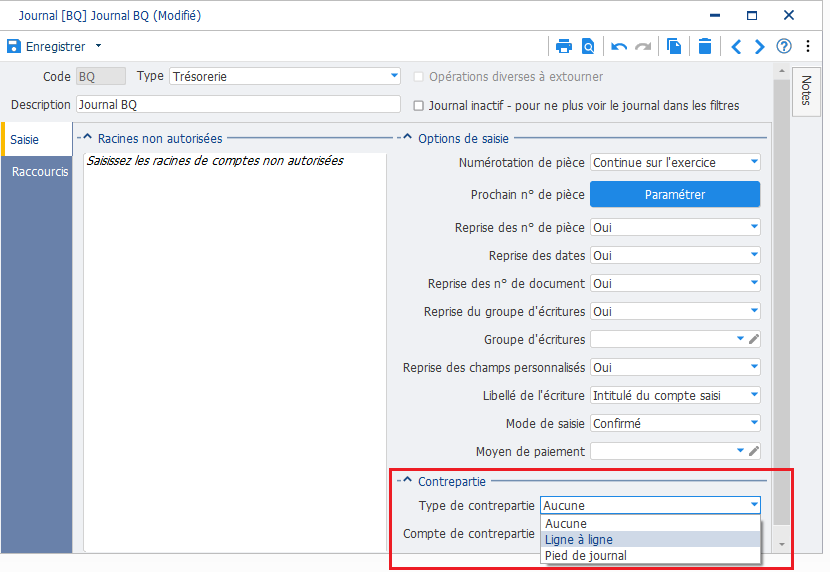The height and width of the screenshot is (572, 830).
Task: Edit Moyen de paiement pencil icon
Action: pos(754,451)
